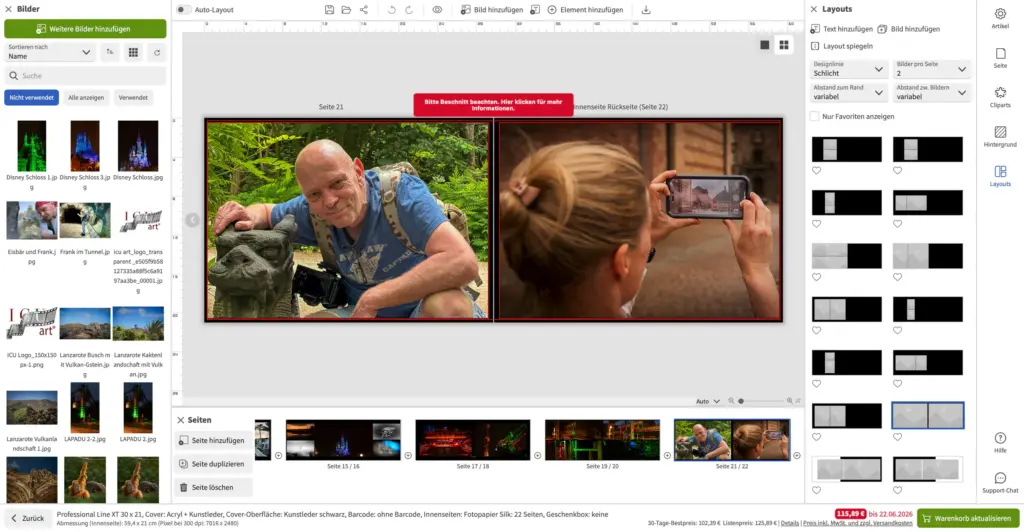Add page after Seite 21 / 22 thumbnail
Screen dimensions: 1024x532
click(x=797, y=456)
